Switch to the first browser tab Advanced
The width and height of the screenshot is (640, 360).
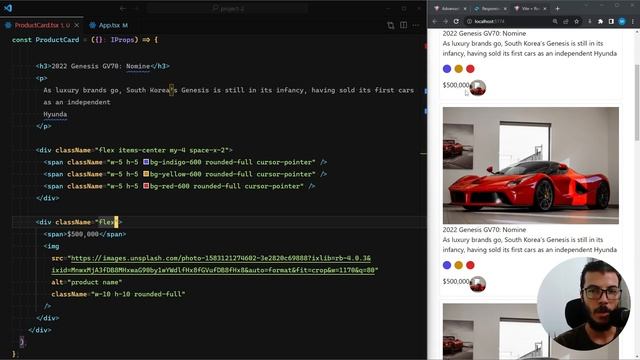[x=449, y=8]
